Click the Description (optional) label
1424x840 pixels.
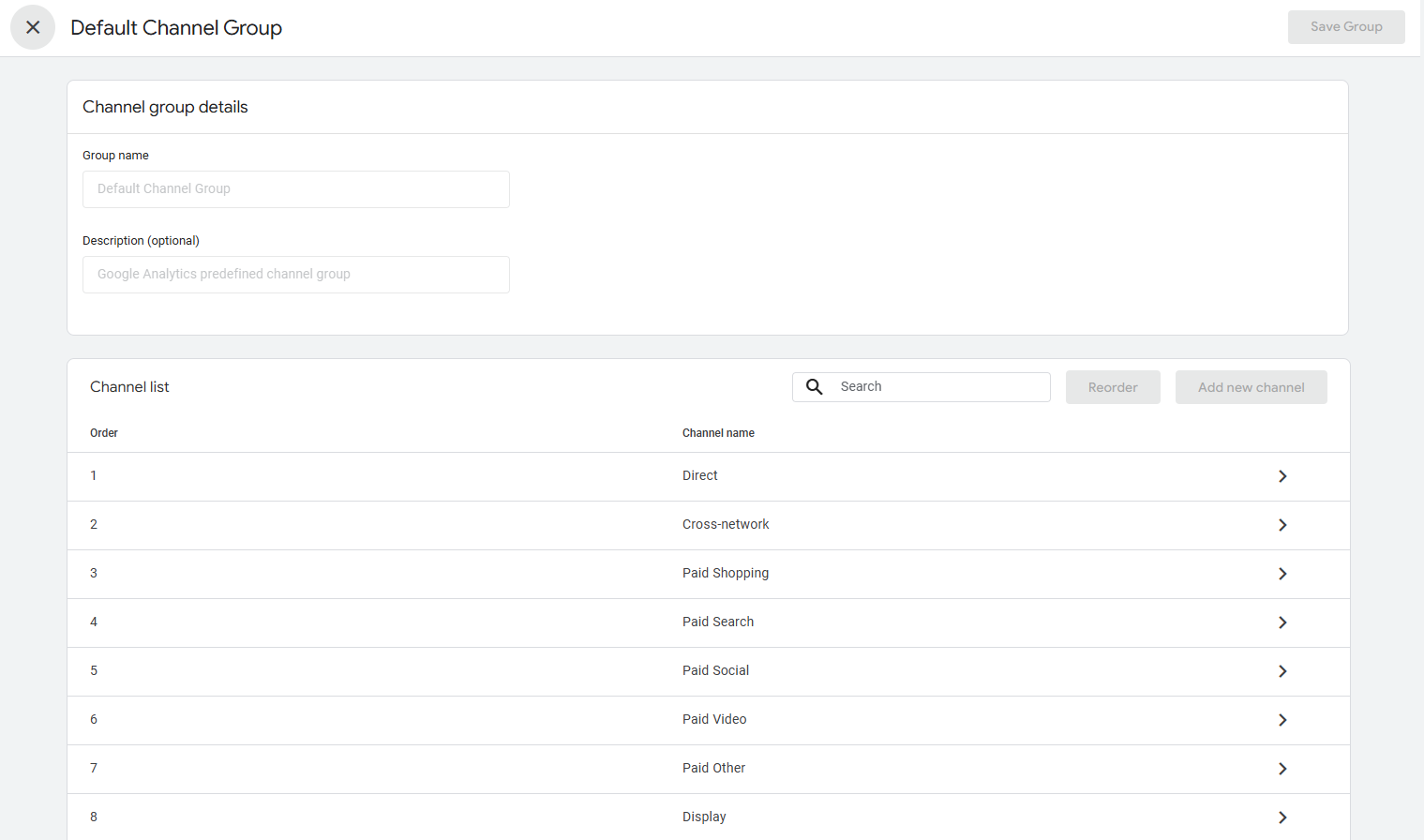pyautogui.click(x=141, y=241)
